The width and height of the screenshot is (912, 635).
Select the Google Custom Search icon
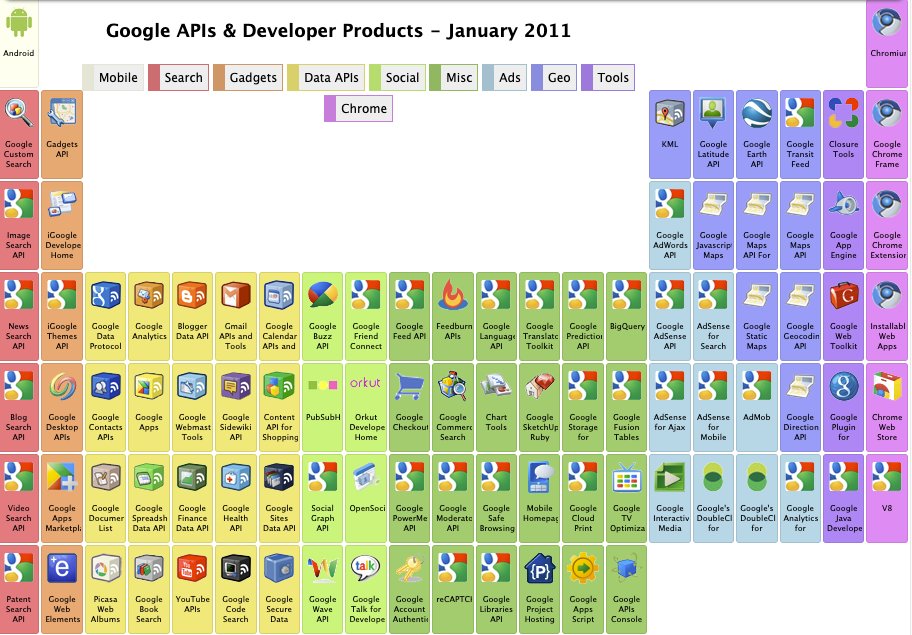coord(18,133)
